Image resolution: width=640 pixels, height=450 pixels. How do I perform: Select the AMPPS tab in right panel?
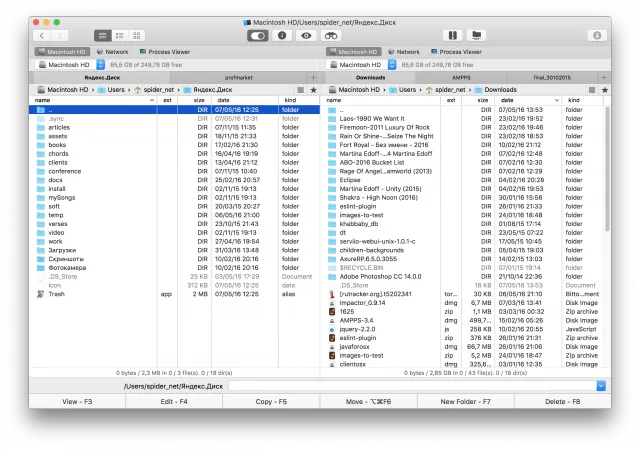point(461,78)
